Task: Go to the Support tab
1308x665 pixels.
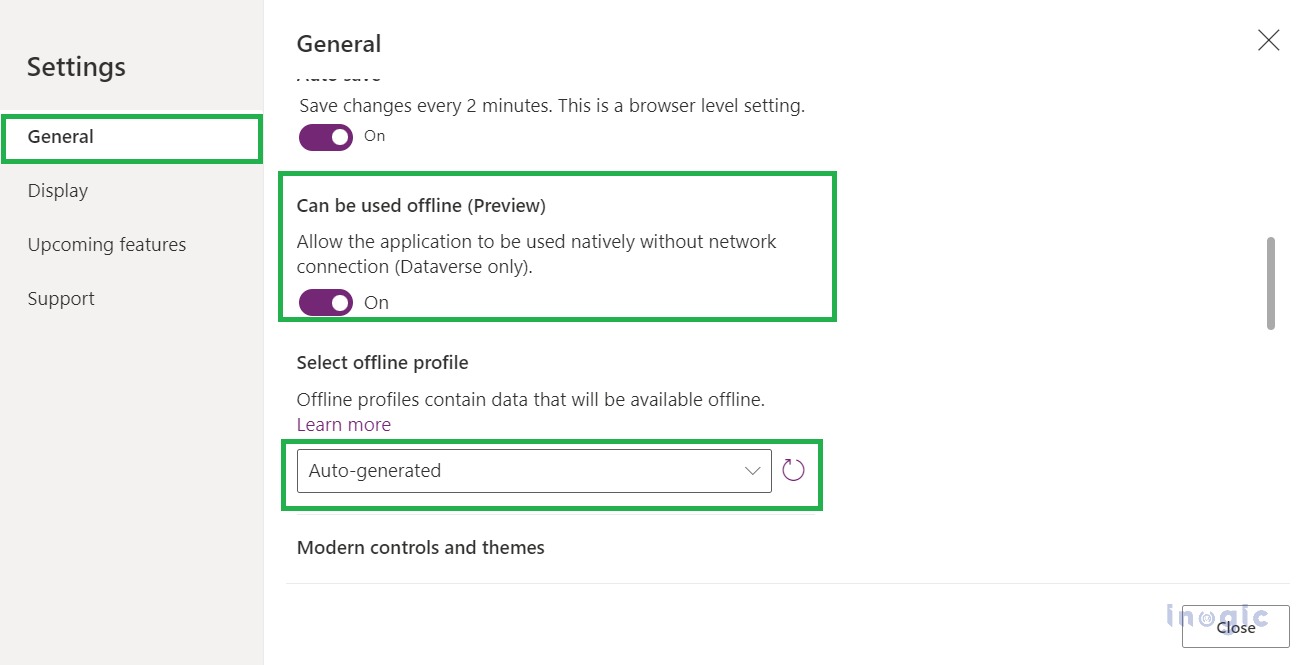Action: pos(61,299)
